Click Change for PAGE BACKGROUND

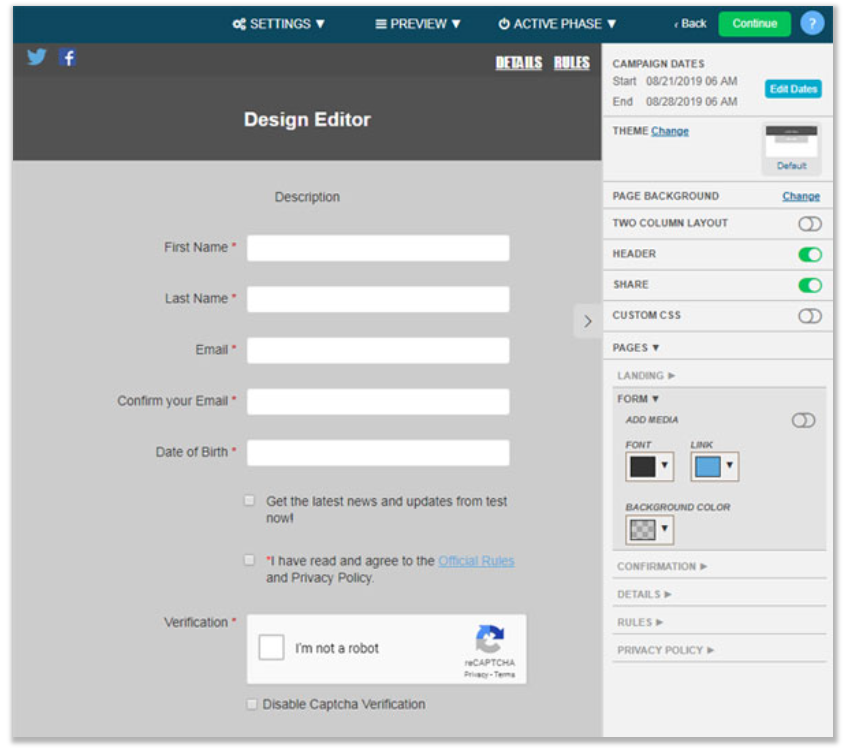(801, 196)
